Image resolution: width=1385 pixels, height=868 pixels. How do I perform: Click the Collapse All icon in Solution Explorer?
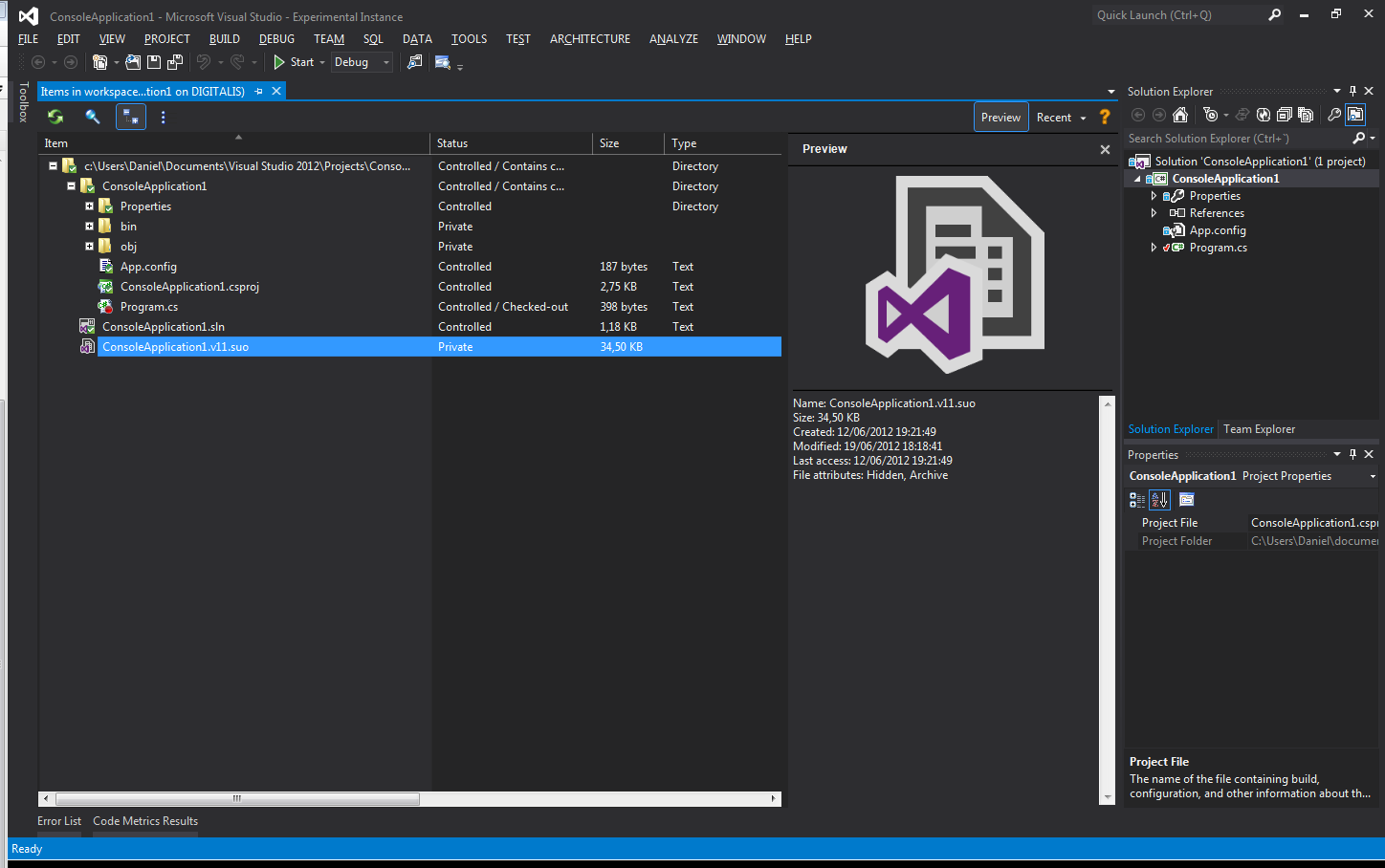click(x=1285, y=115)
